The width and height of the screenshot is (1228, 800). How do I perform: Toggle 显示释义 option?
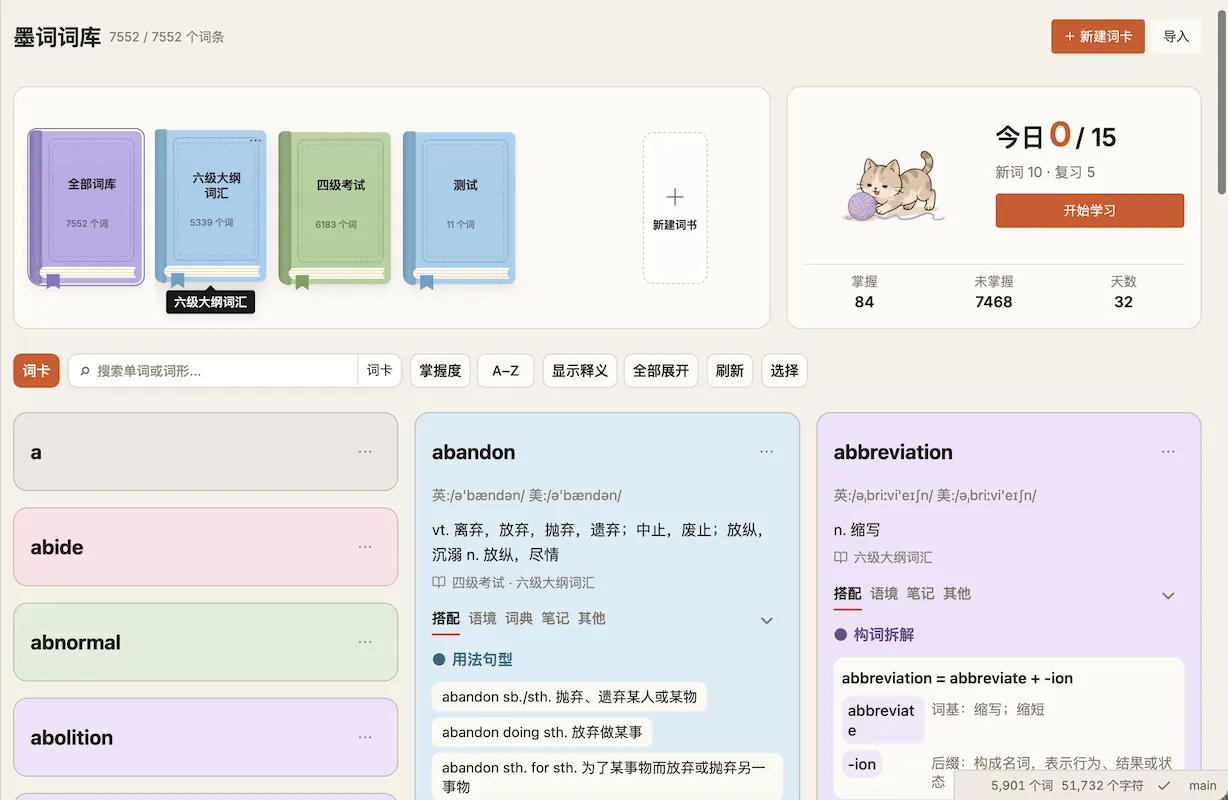(580, 370)
